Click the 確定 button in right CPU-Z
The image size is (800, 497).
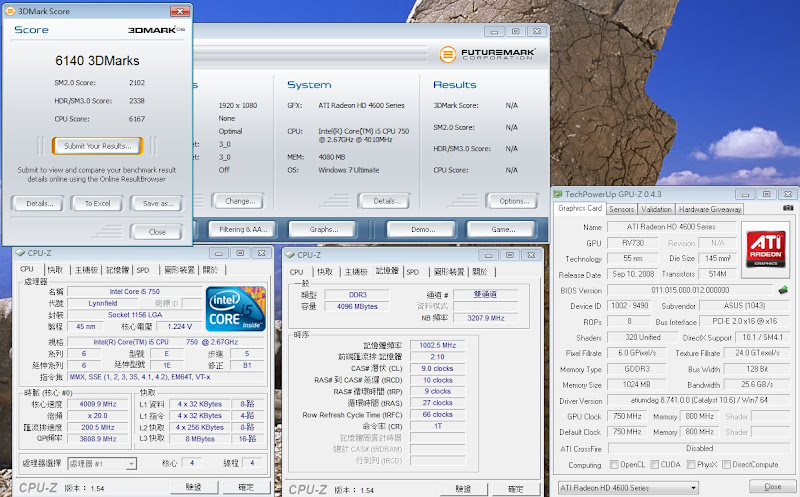(515, 489)
